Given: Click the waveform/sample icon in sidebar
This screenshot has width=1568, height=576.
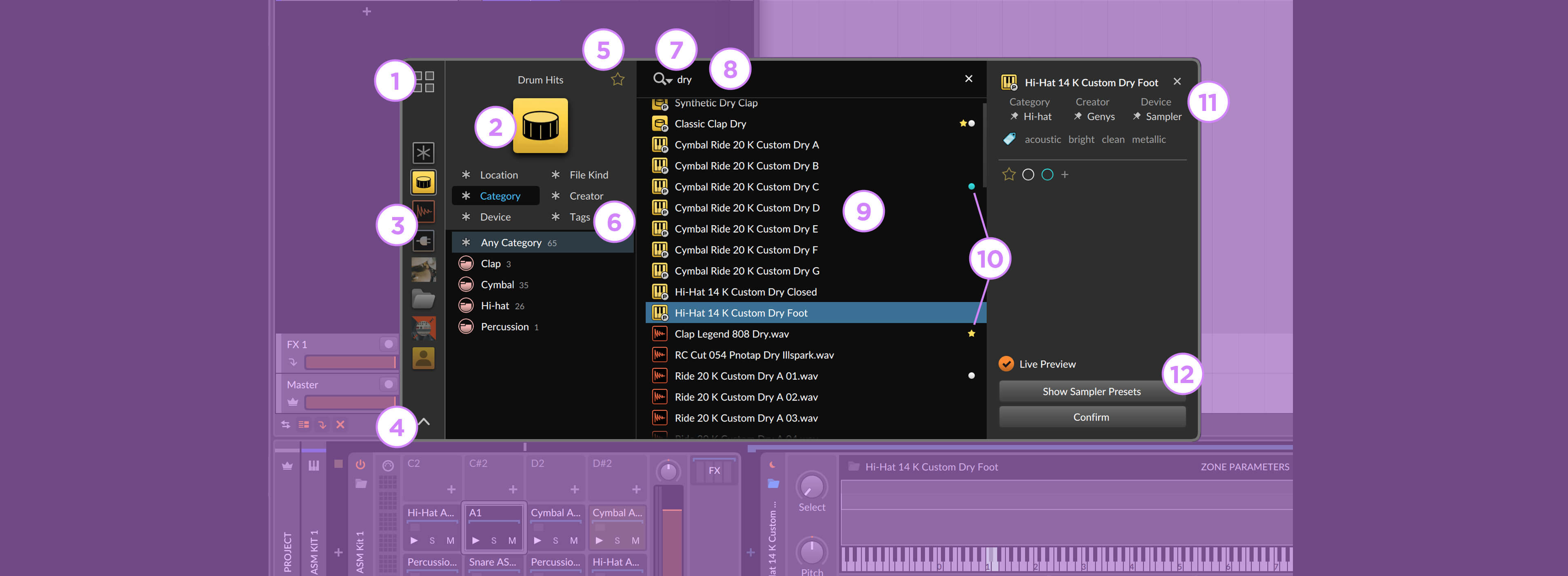Looking at the screenshot, I should [424, 211].
